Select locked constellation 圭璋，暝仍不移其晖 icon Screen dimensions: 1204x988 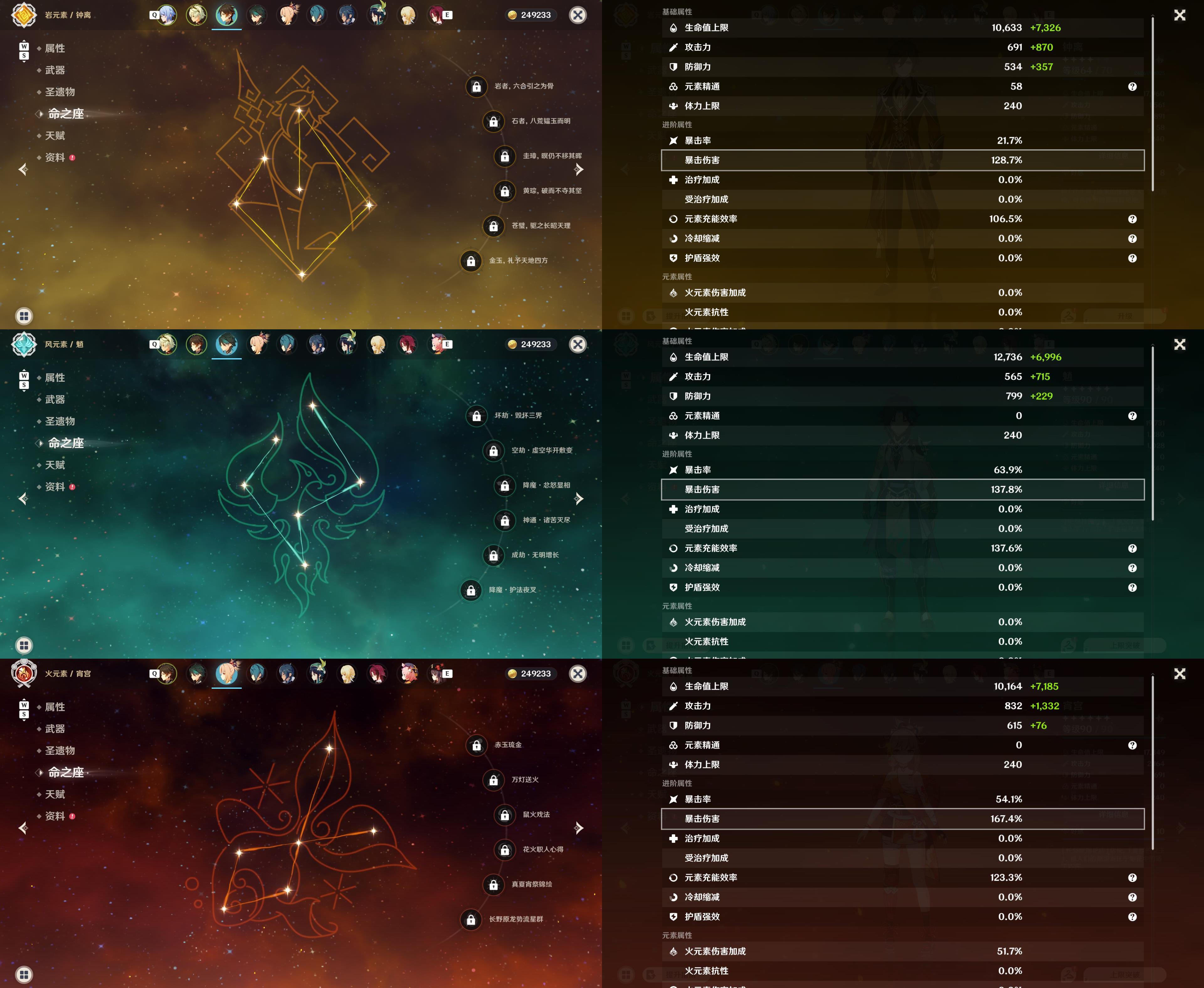505,156
